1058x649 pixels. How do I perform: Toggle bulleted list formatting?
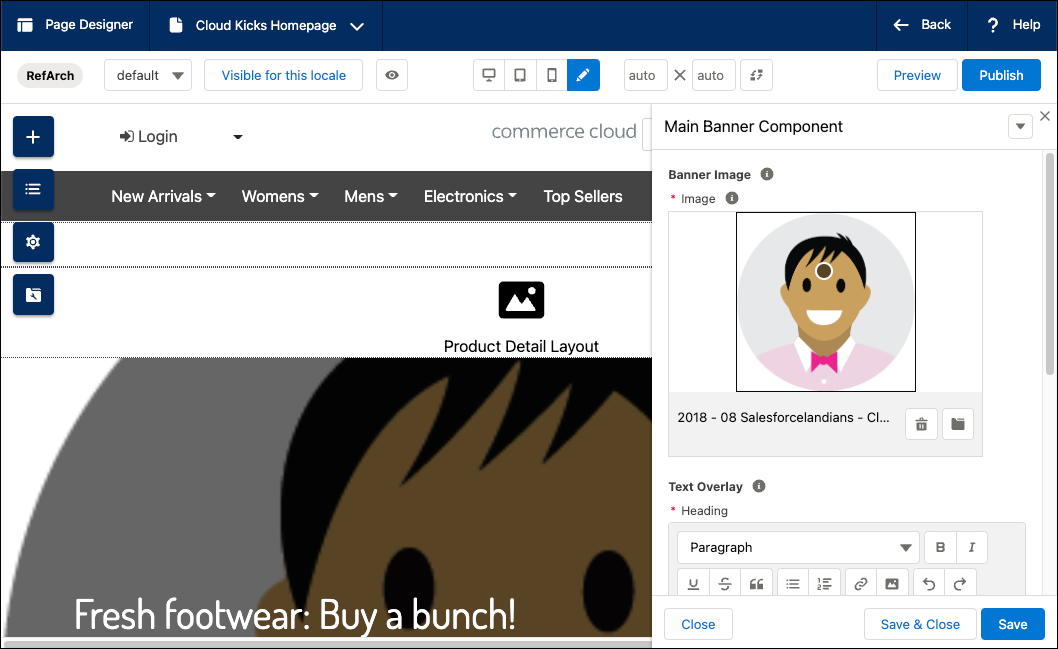coord(793,584)
